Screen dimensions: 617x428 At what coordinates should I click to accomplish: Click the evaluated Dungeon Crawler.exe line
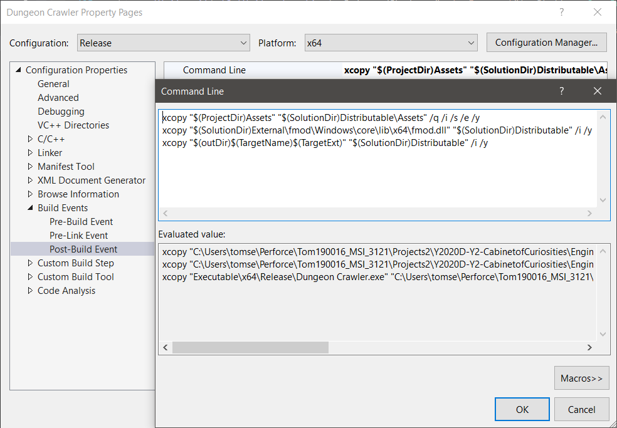[x=378, y=277]
